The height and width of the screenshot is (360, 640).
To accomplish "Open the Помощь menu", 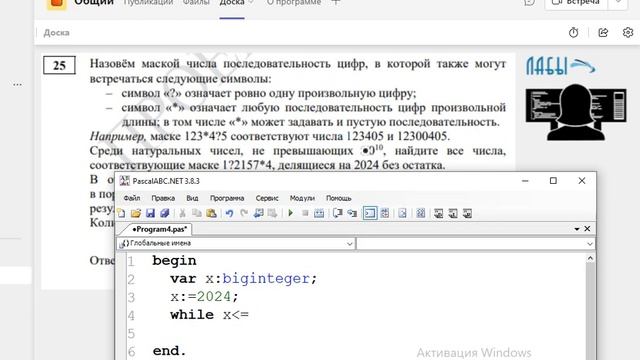I will coord(338,198).
